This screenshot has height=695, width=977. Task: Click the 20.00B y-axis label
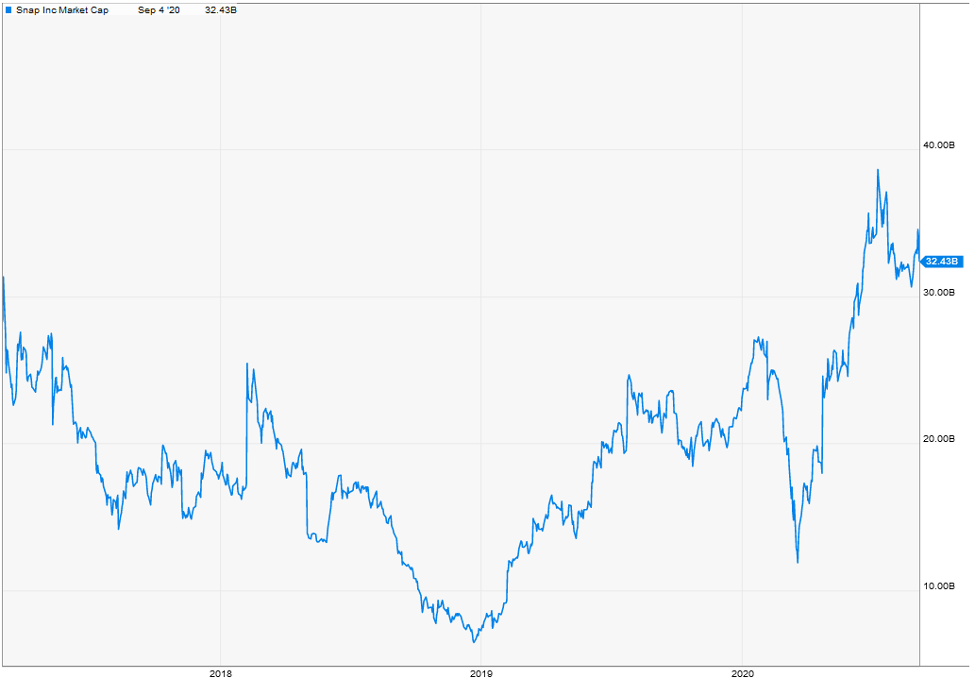(x=938, y=439)
